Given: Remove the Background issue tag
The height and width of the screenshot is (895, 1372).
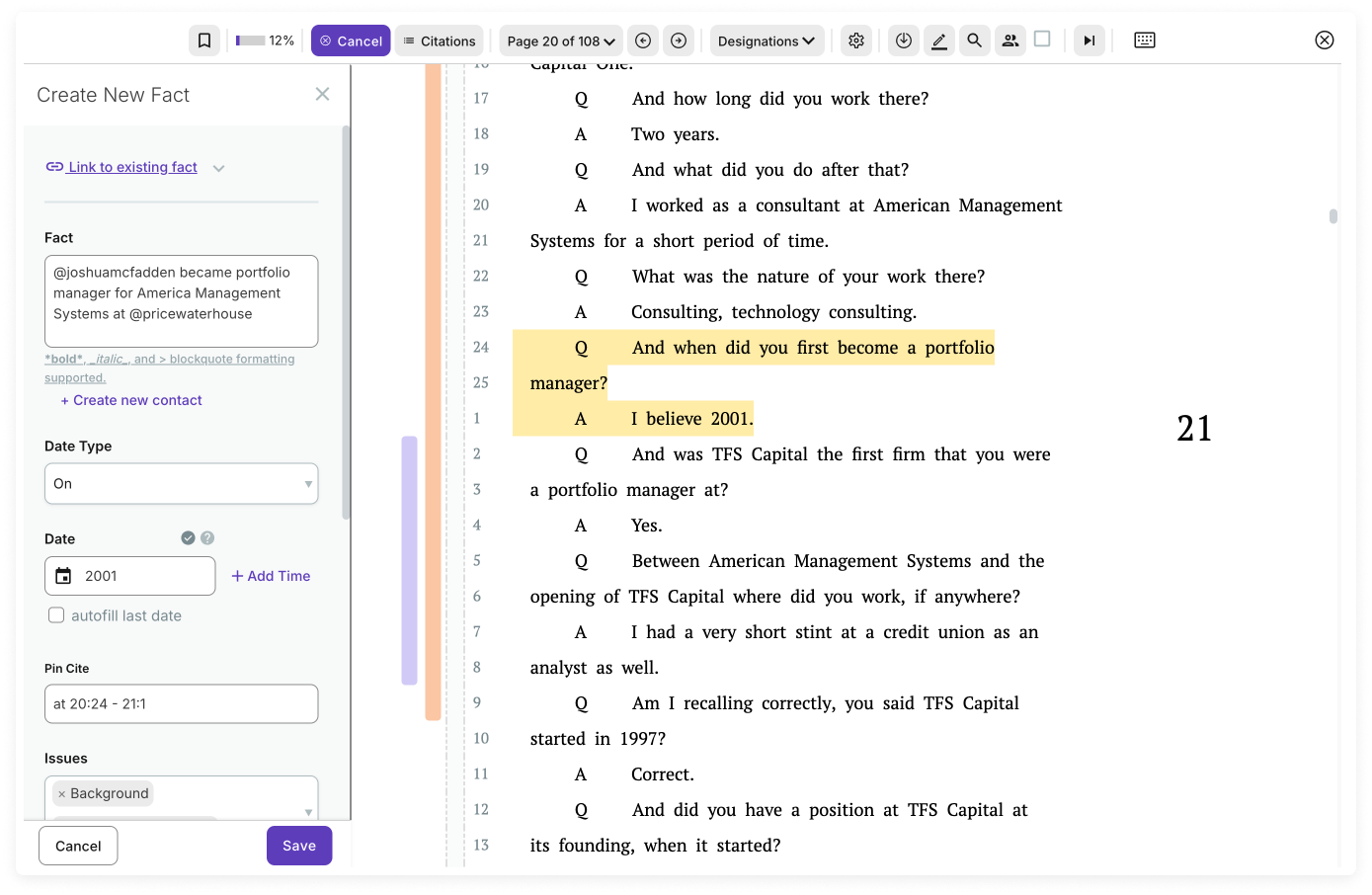Looking at the screenshot, I should pos(63,792).
